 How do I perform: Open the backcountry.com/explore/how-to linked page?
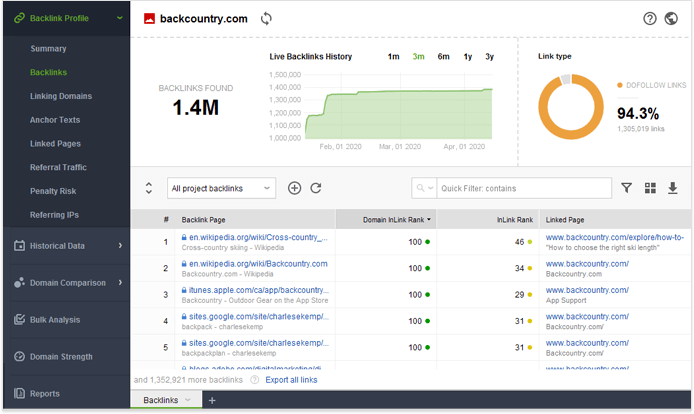614,237
